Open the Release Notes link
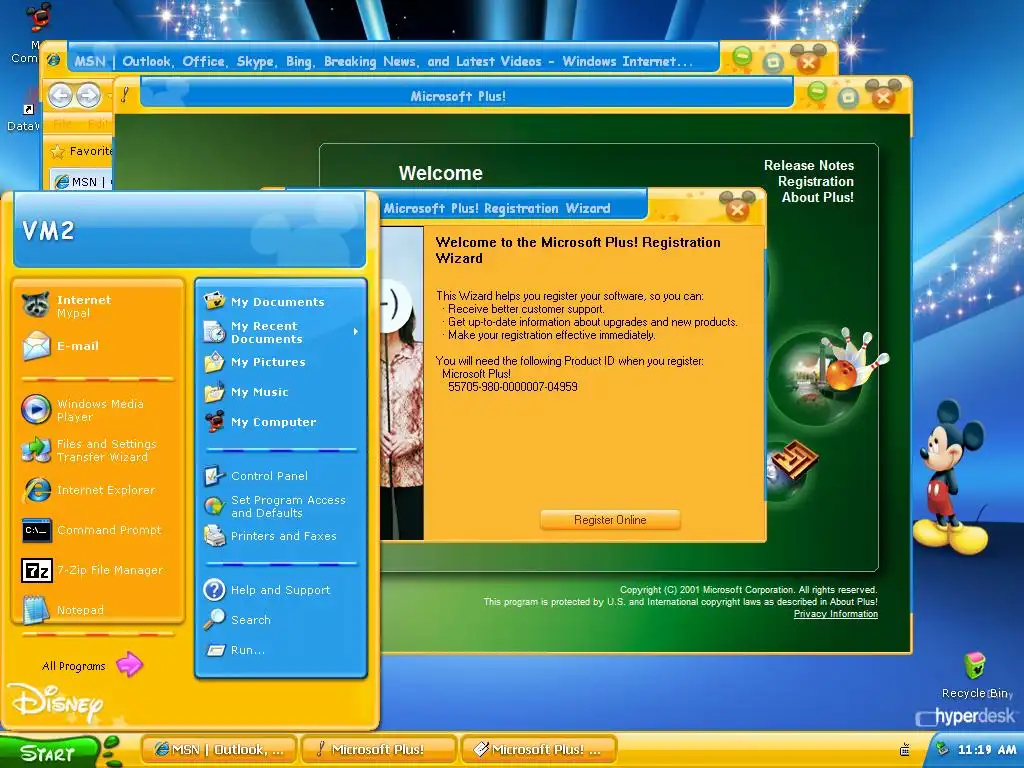This screenshot has height=768, width=1024. (808, 165)
